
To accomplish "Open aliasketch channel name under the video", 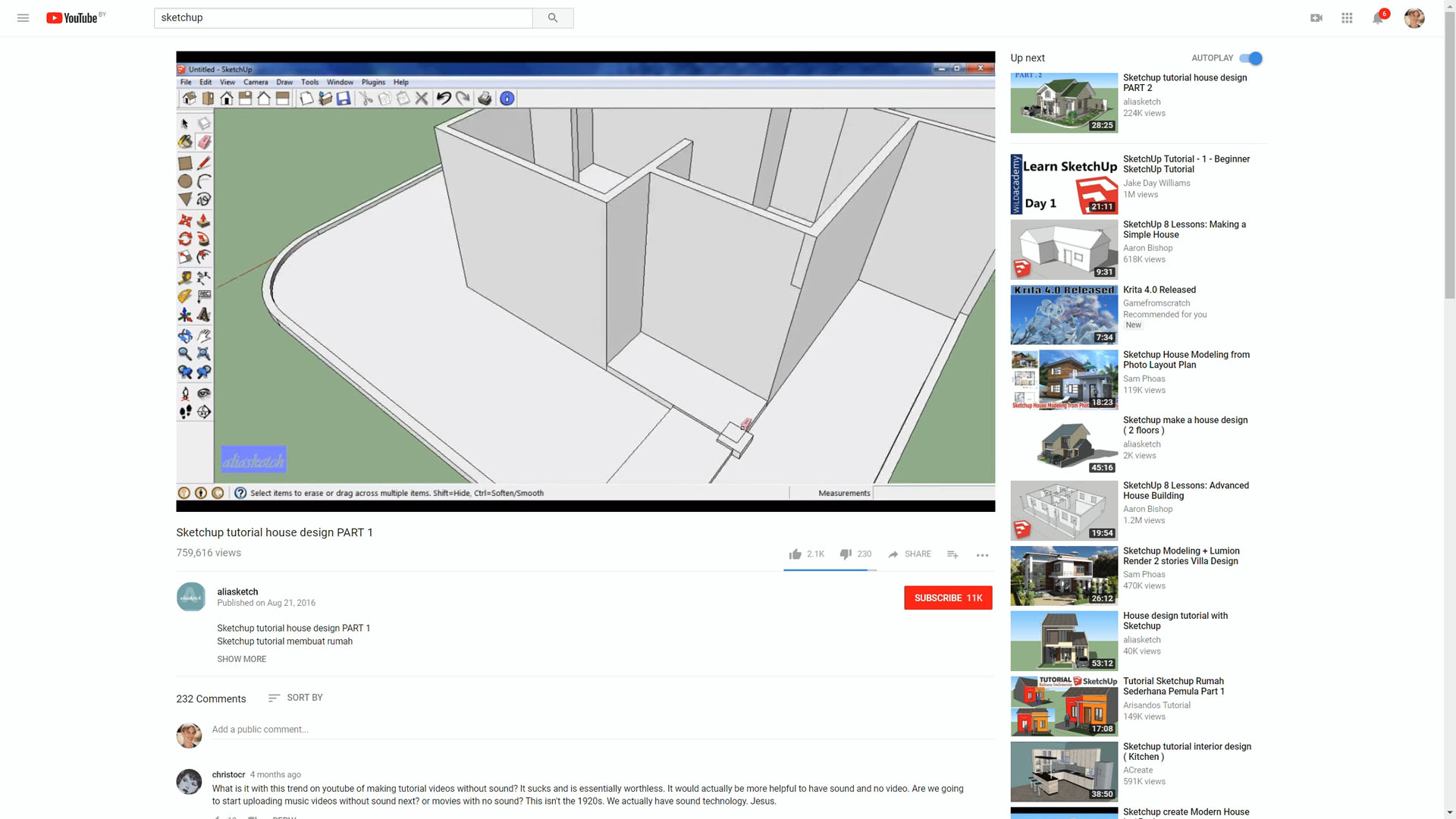I will point(237,591).
